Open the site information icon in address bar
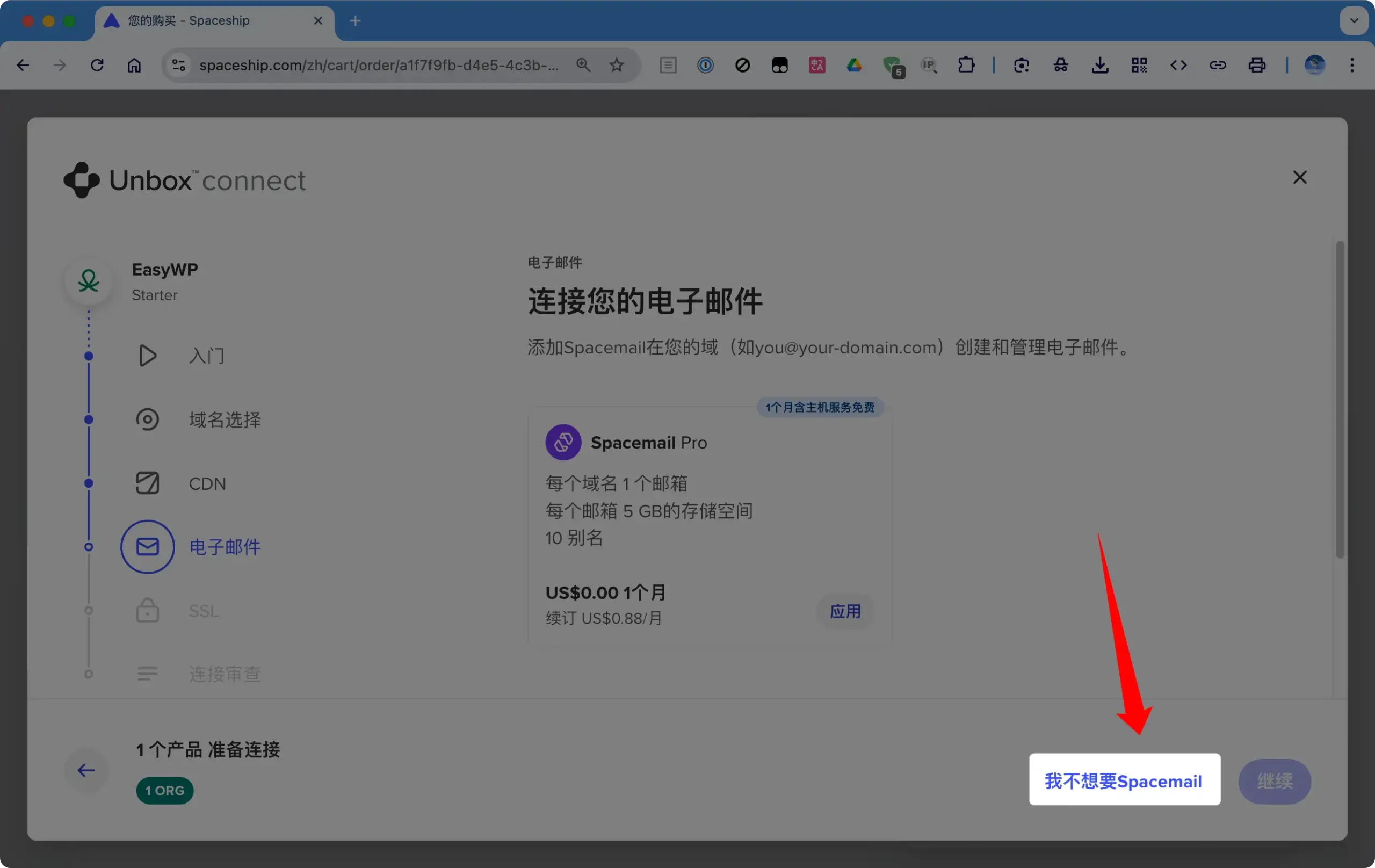This screenshot has height=868, width=1375. coord(179,65)
